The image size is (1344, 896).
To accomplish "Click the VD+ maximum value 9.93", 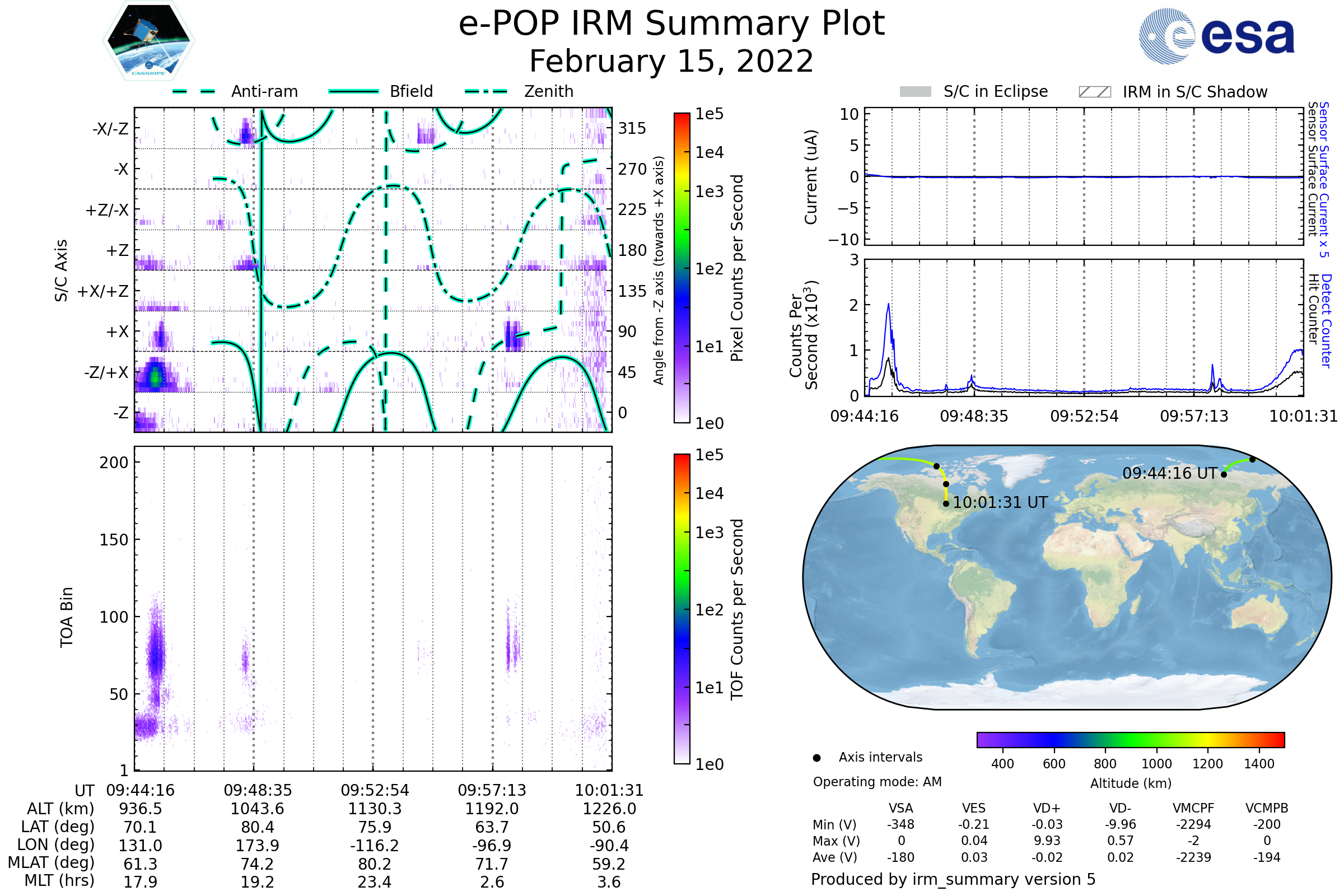I will 1047,841.
